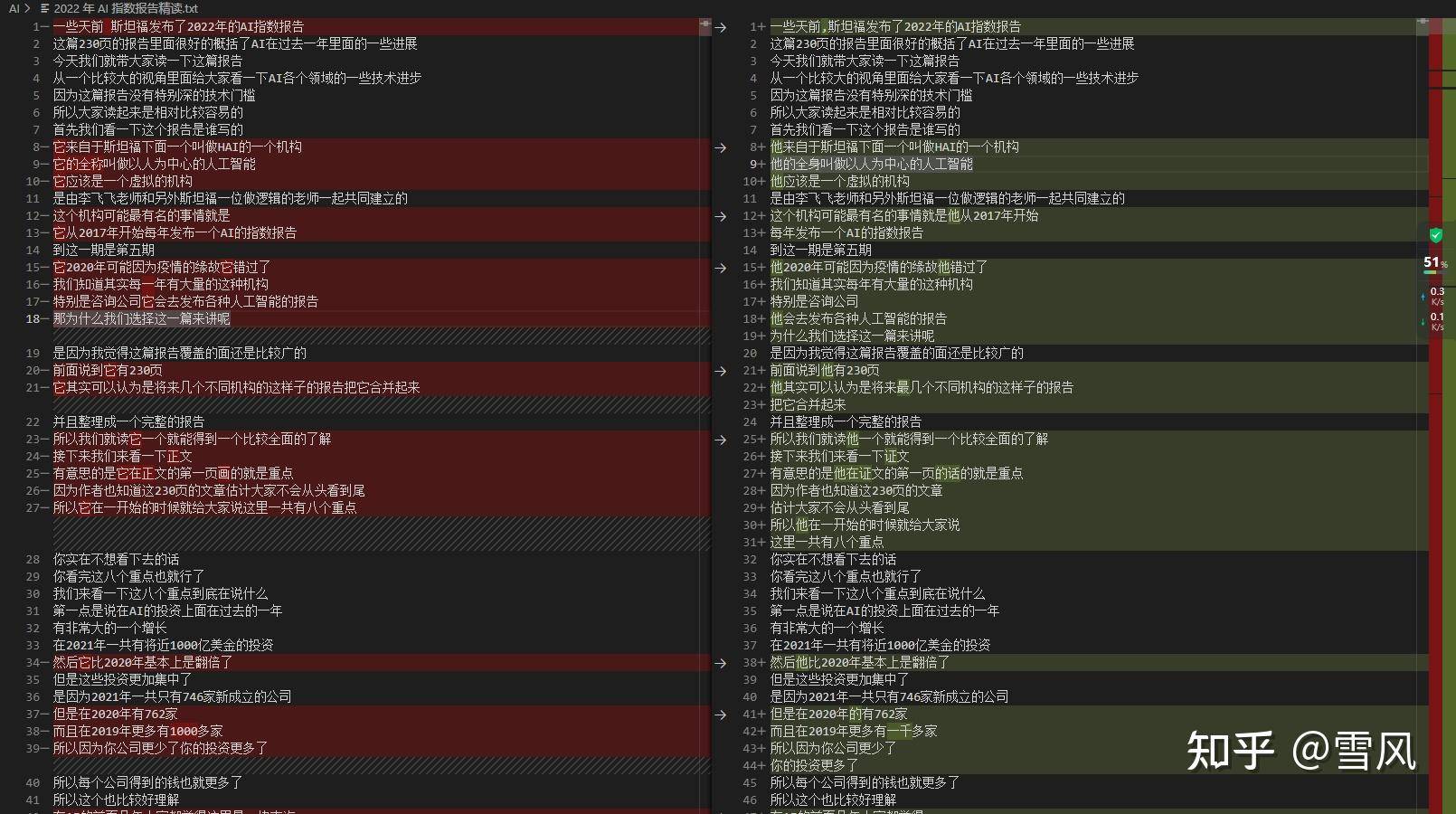Click line number 19 in the left pane gutter

tap(33, 354)
